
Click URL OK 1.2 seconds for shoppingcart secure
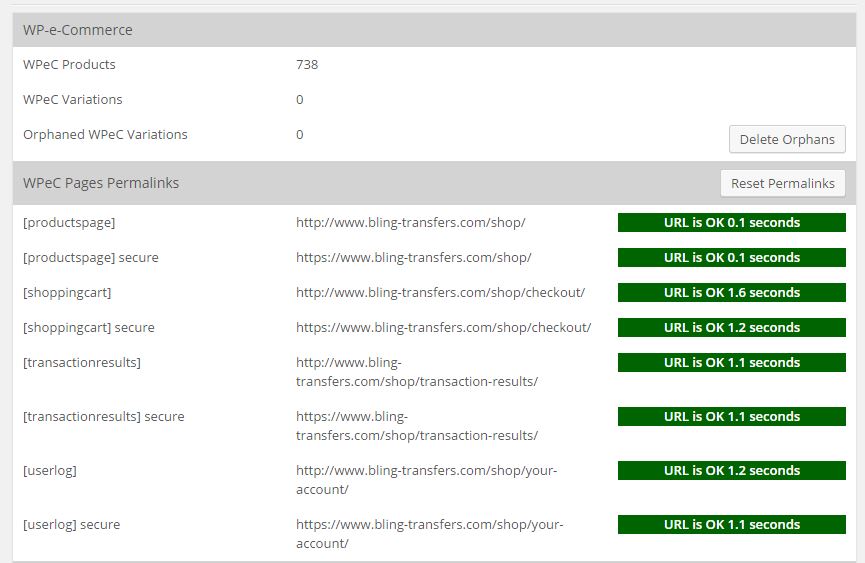click(x=731, y=328)
